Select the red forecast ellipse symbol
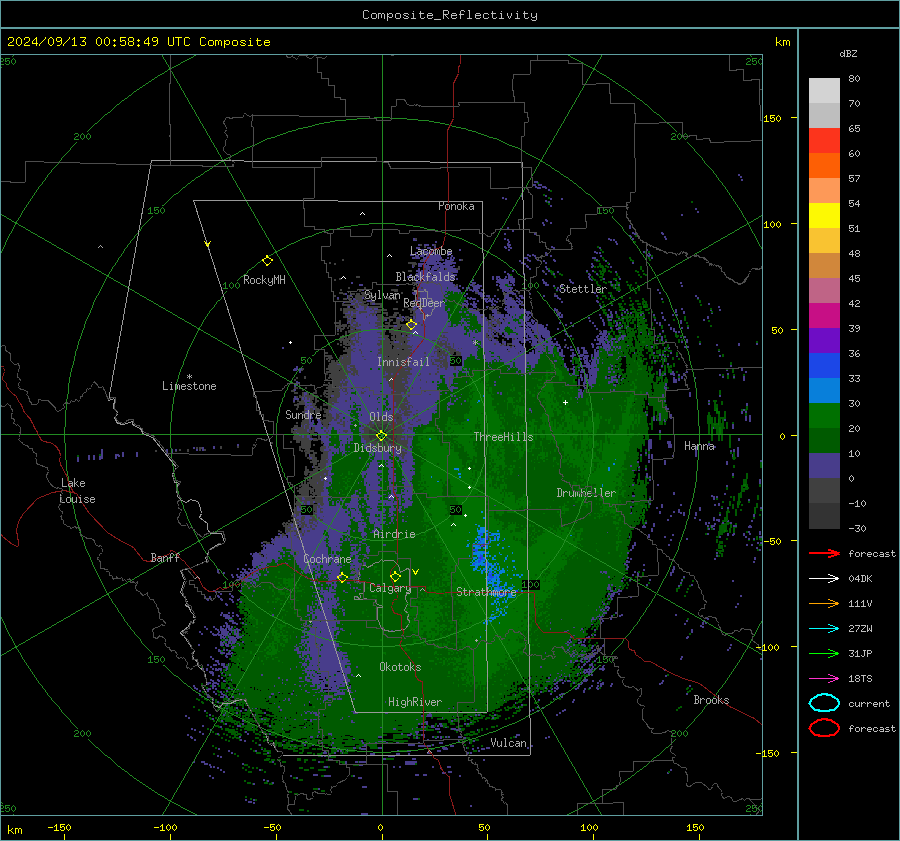Viewport: 900px width, 841px height. [x=824, y=728]
